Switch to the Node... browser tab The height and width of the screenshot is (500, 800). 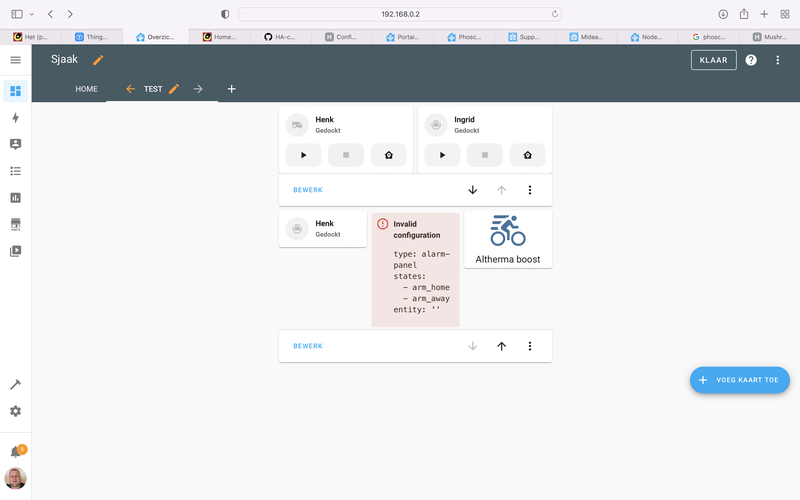(647, 37)
